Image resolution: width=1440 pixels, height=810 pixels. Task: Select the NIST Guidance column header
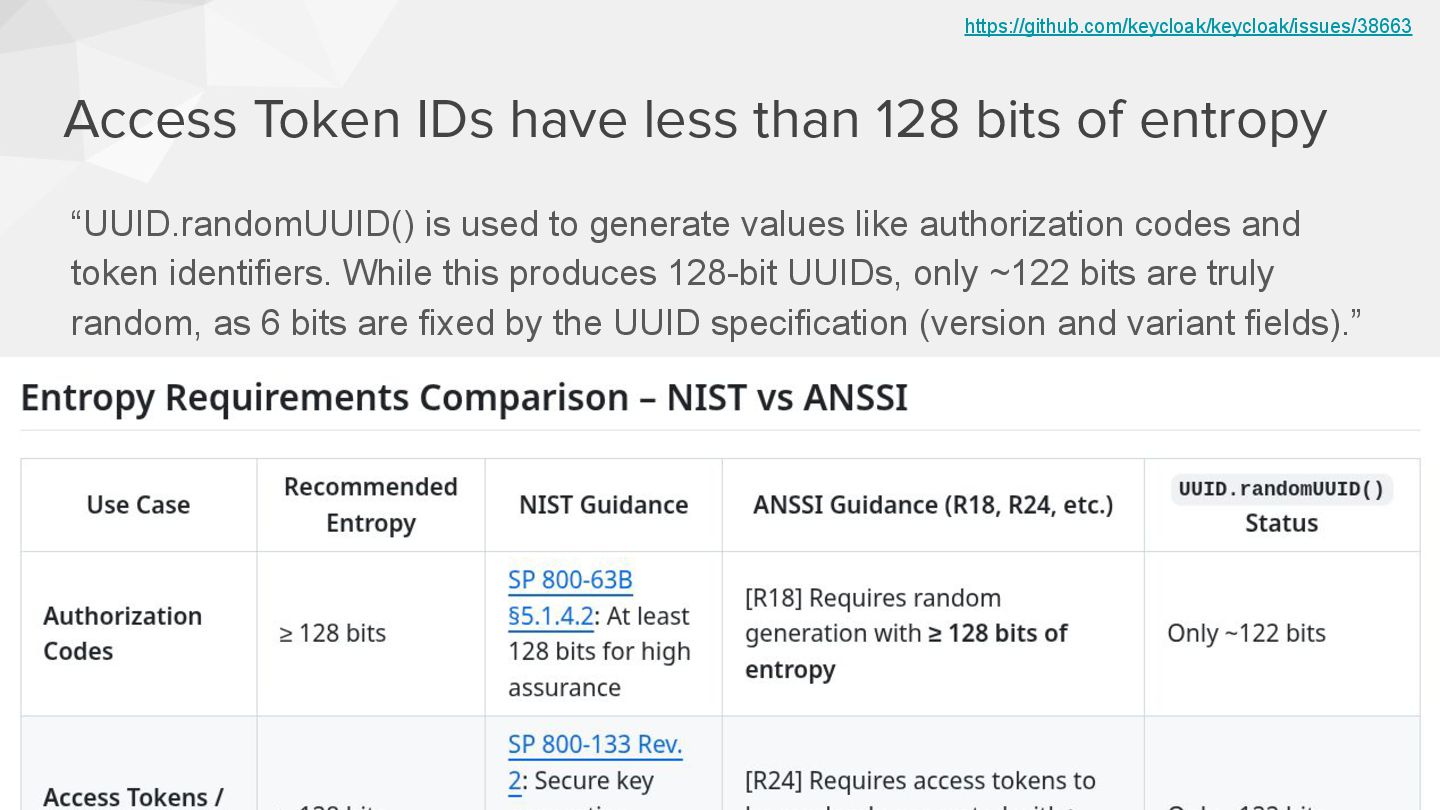tap(603, 505)
